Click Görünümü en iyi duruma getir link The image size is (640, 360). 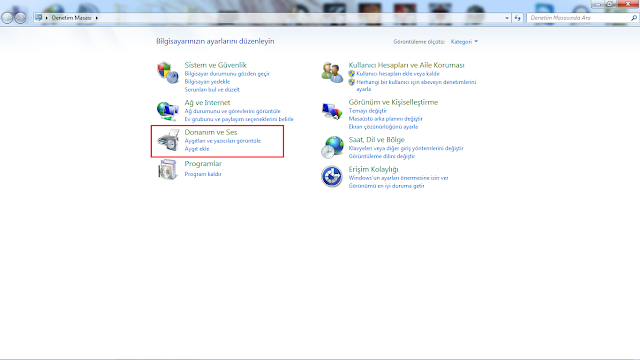386,186
